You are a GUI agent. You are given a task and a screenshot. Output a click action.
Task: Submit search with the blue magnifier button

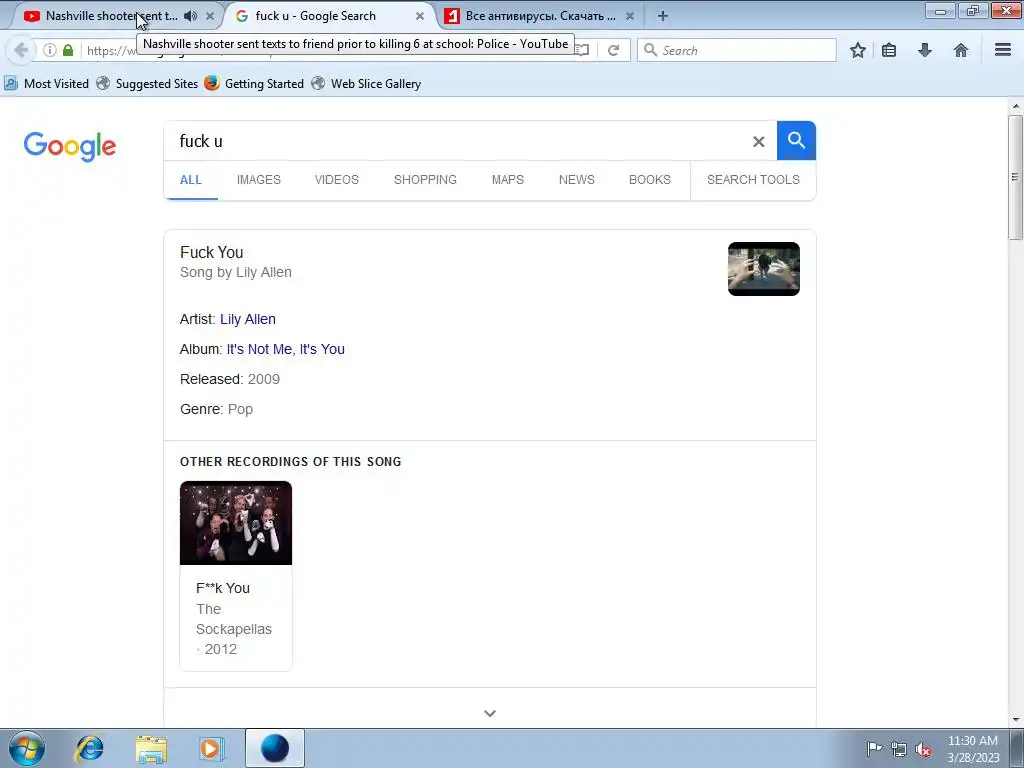[x=796, y=140]
